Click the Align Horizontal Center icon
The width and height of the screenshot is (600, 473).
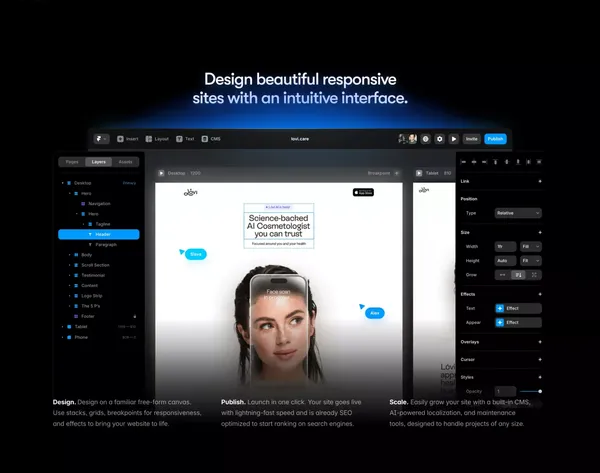(474, 162)
